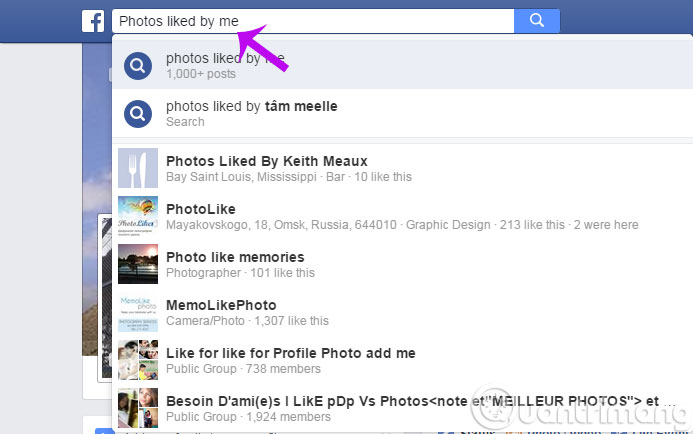Open the PhotoLike page thumbnail
Image resolution: width=693 pixels, height=434 pixels.
coord(137,216)
